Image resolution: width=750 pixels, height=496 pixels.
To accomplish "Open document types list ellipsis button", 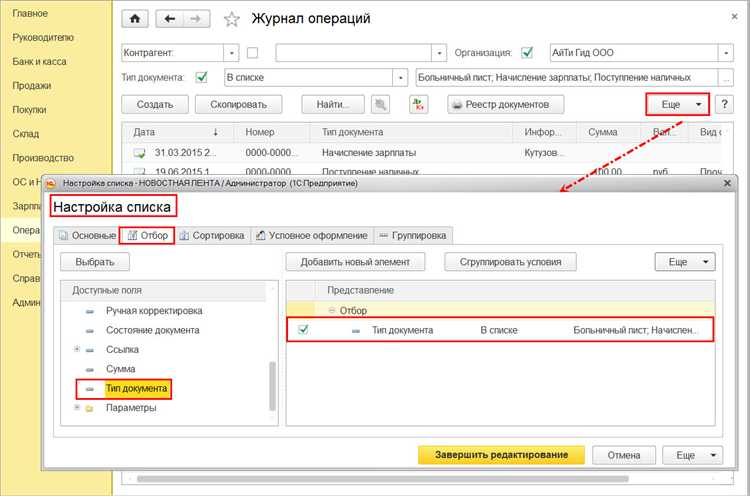I will [x=726, y=77].
